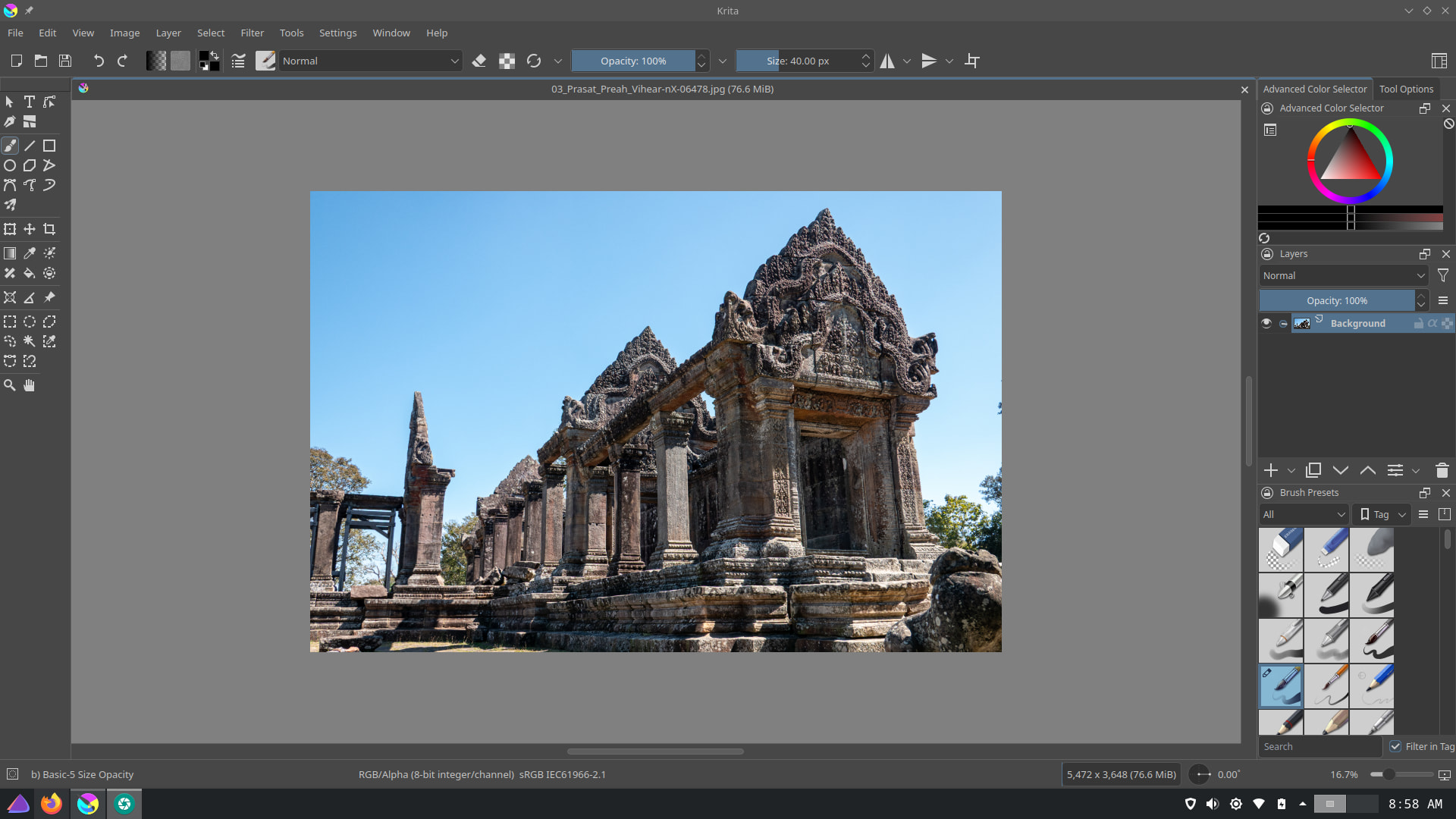Toggle eraser mode in toolbar

[479, 61]
